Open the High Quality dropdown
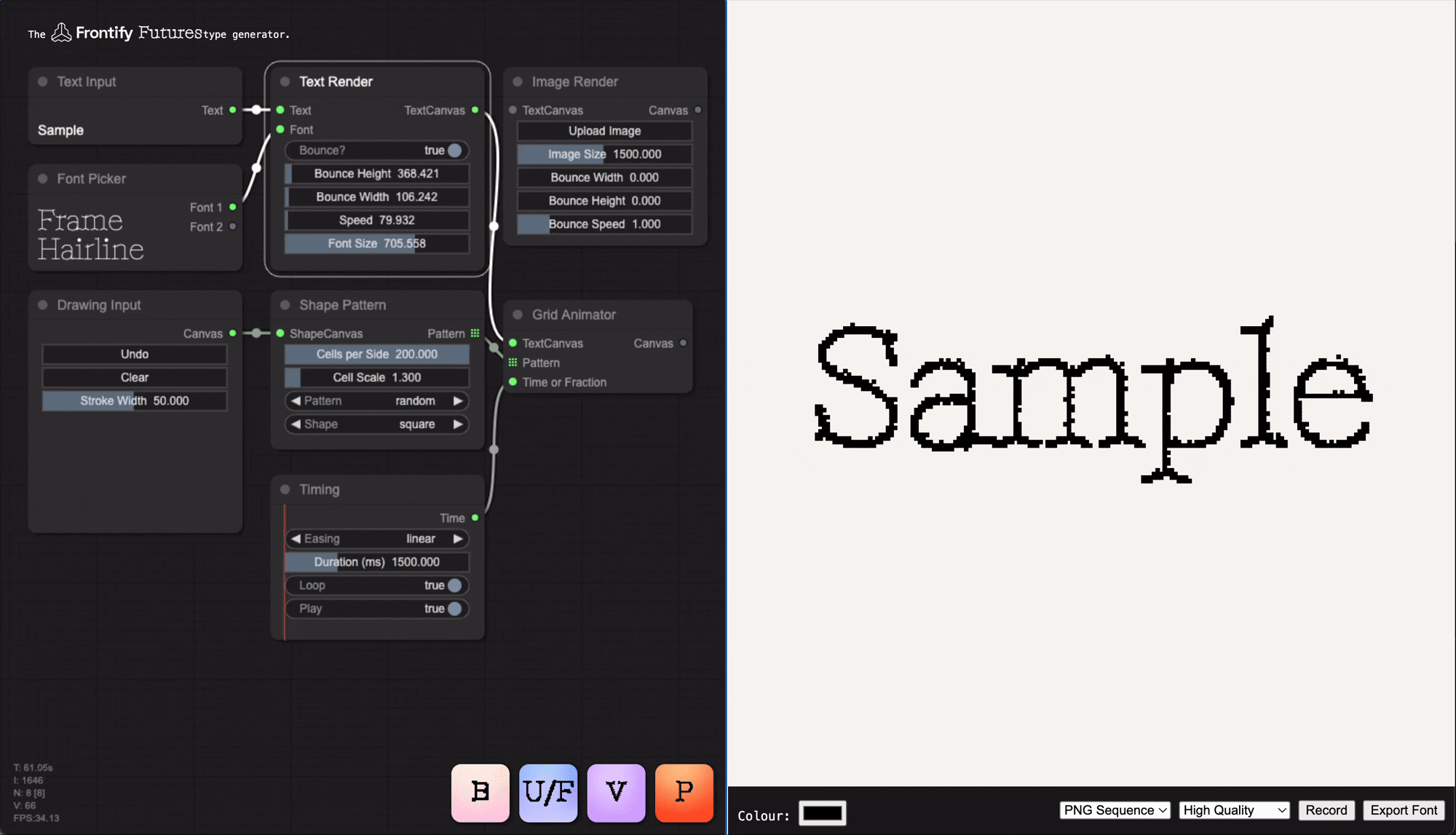 tap(1234, 810)
